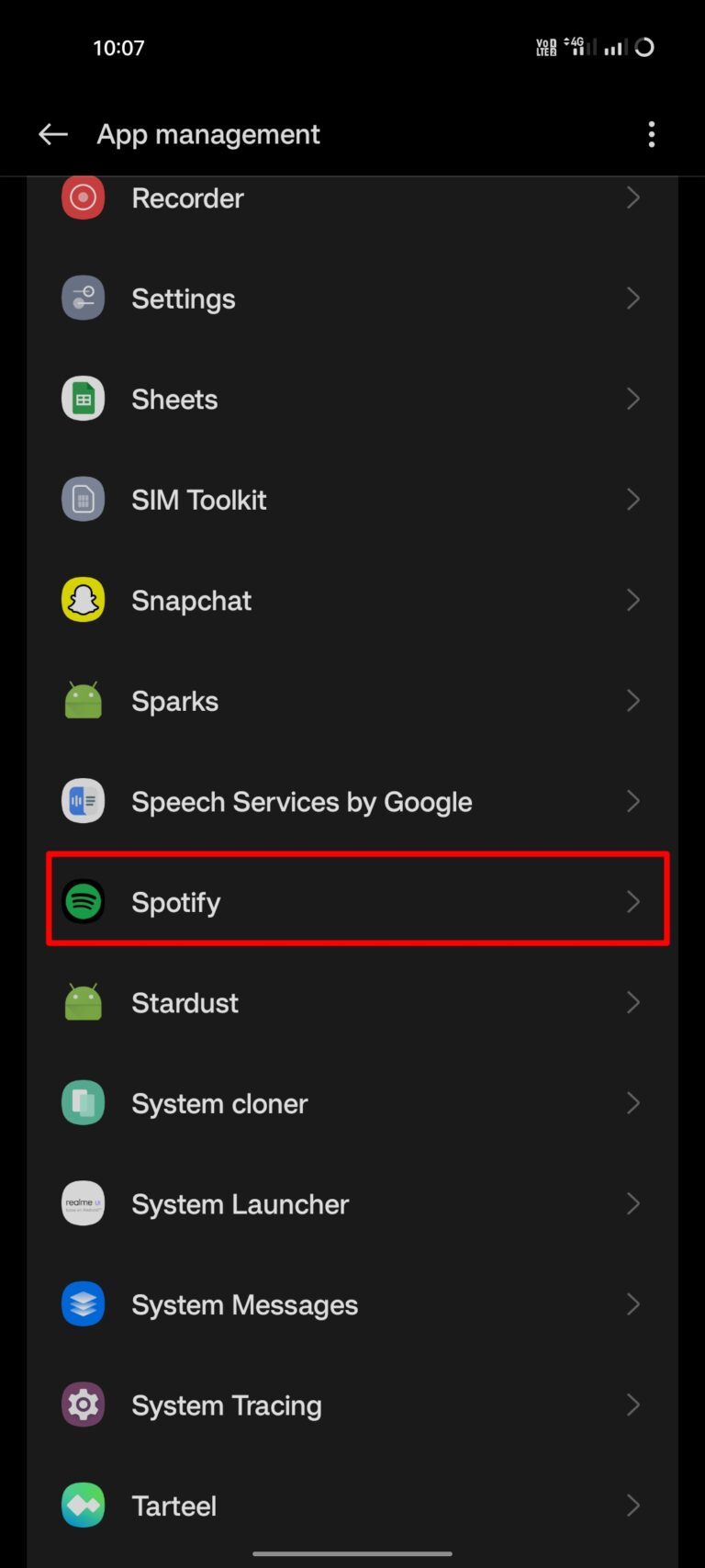Tap the Settings app icon

pos(83,298)
